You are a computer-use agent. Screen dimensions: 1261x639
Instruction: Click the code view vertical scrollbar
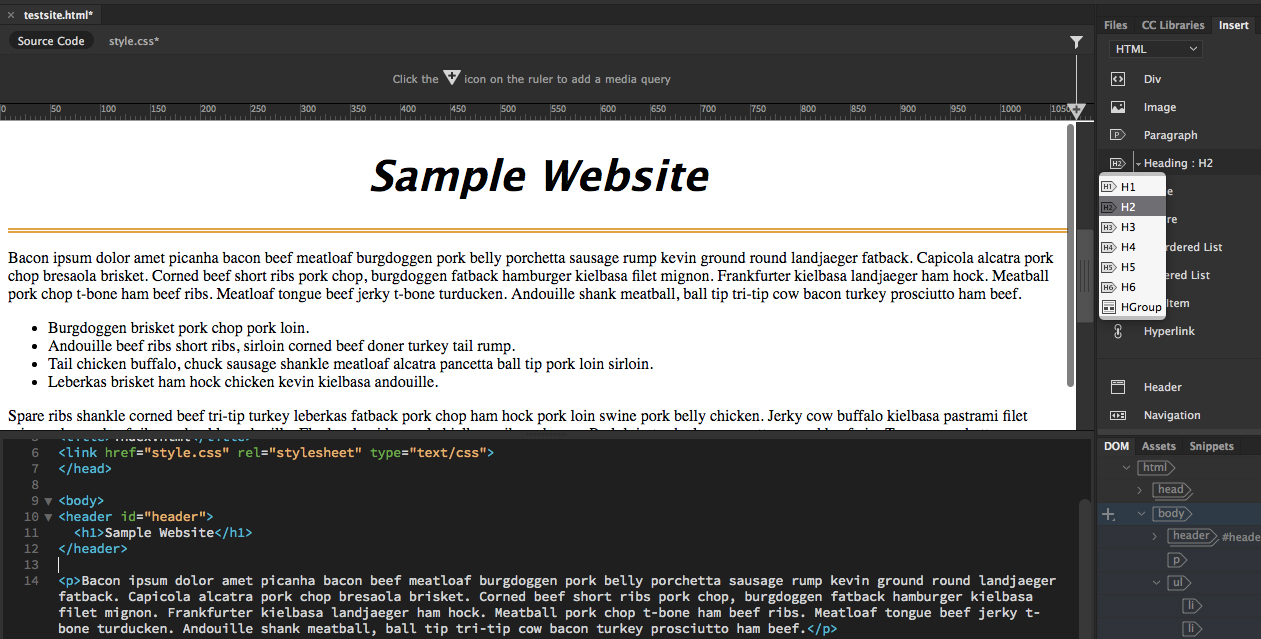[x=1085, y=568]
